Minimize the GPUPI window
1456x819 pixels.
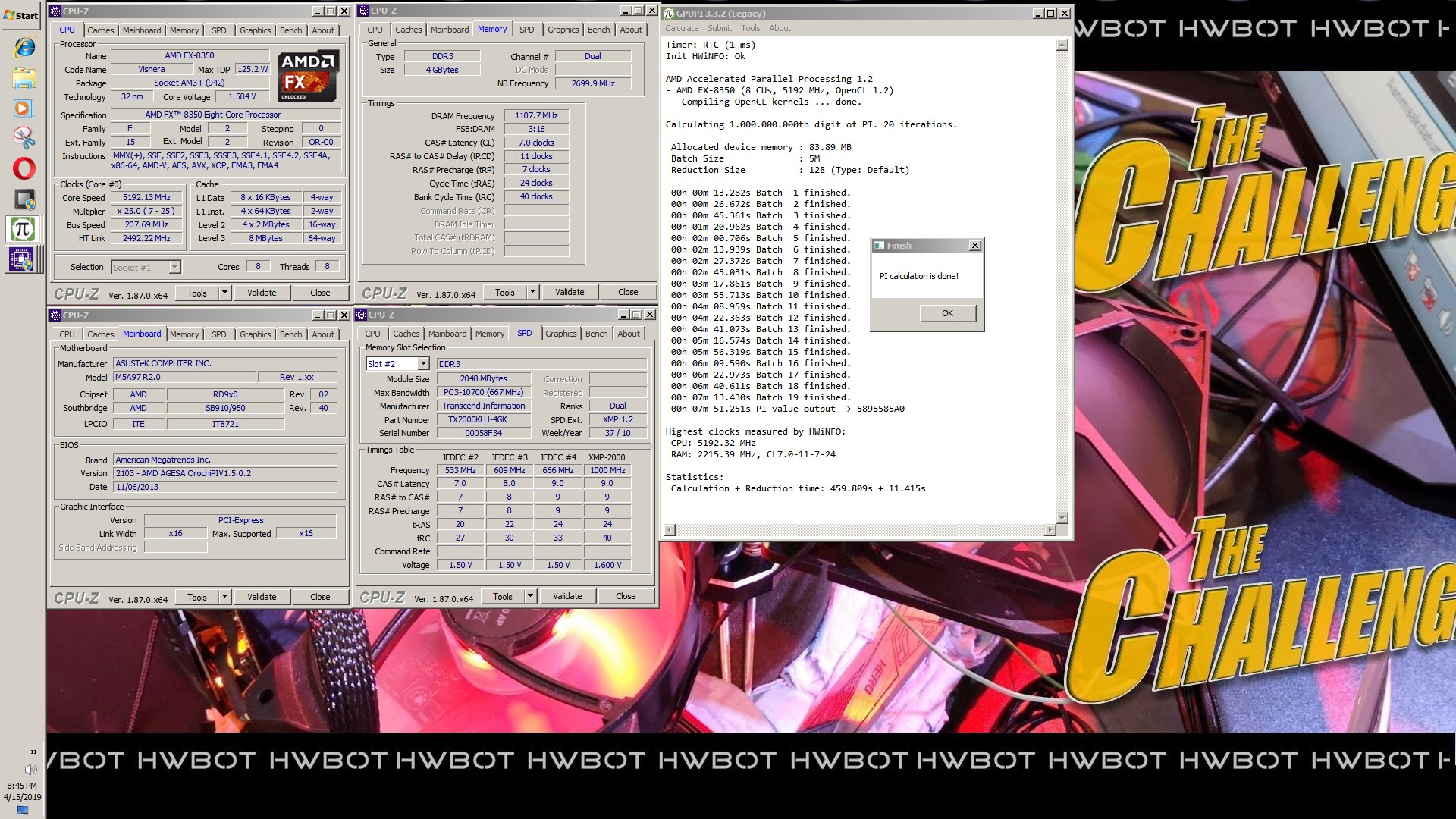pyautogui.click(x=1037, y=14)
